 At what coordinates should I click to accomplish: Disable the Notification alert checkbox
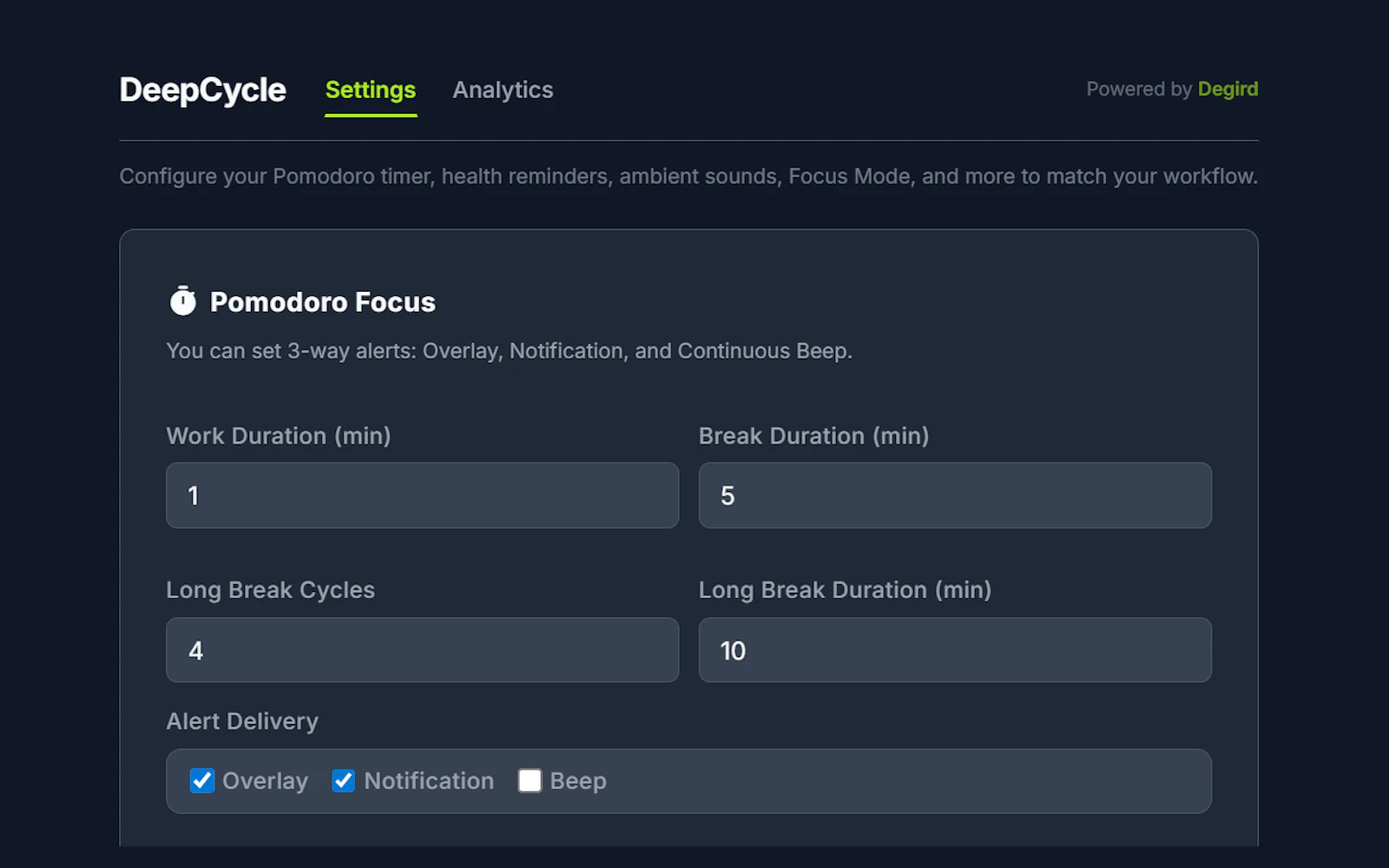point(343,780)
